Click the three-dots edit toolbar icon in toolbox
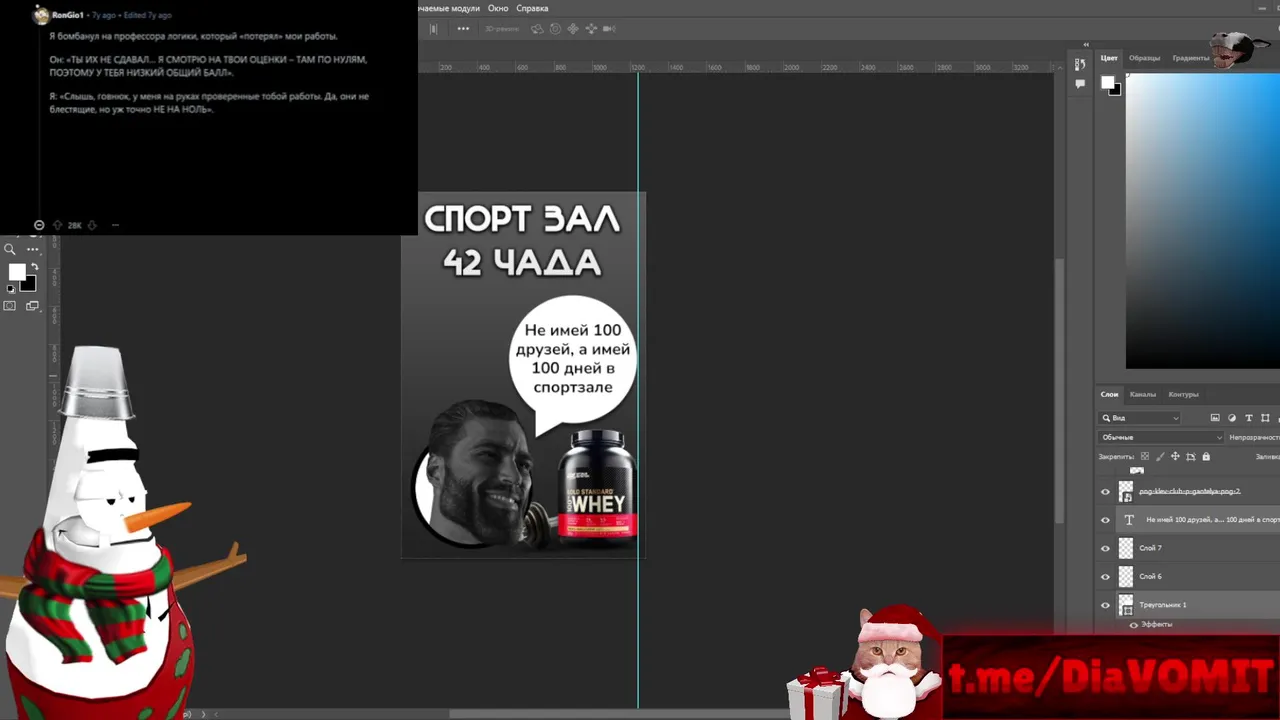The width and height of the screenshot is (1280, 720). click(33, 250)
